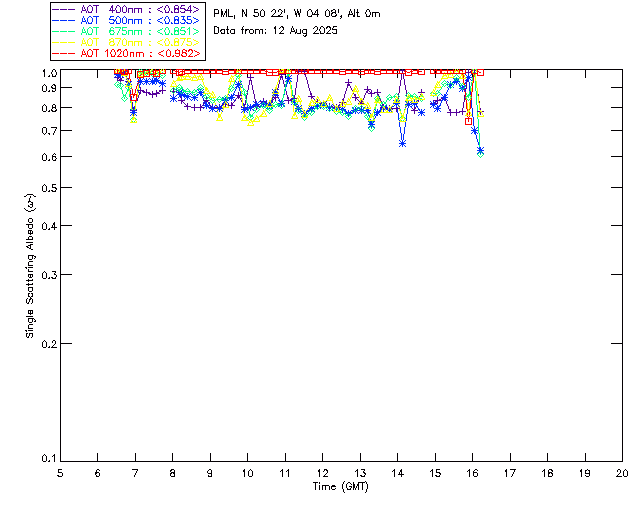Click the station text 'PML, N 50 22', W 04 08', Alt 0m'
This screenshot has height=512, width=640.
point(297,14)
